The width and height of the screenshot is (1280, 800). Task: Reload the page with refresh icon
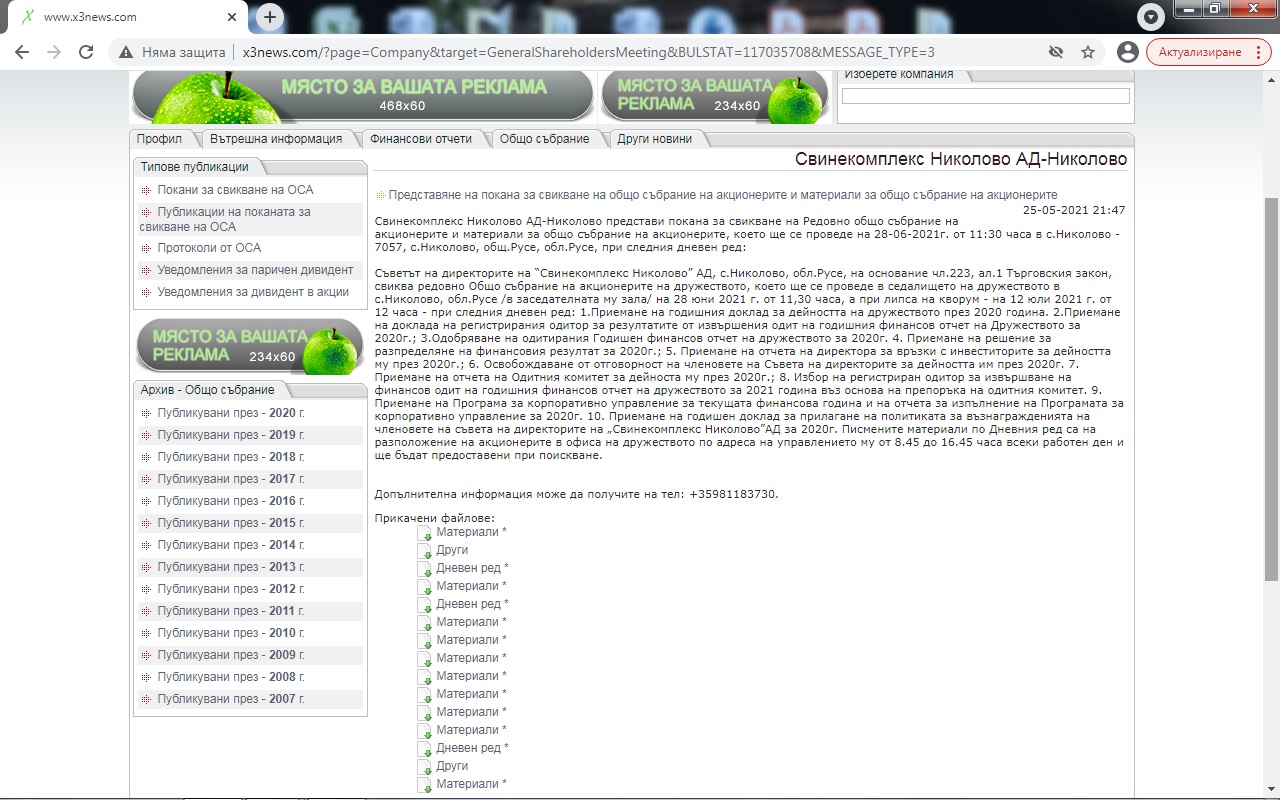coord(86,52)
